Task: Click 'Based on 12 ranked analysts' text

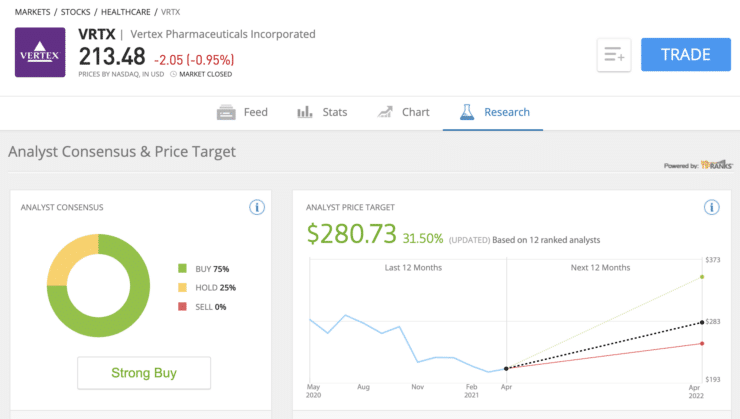Action: click(x=546, y=240)
